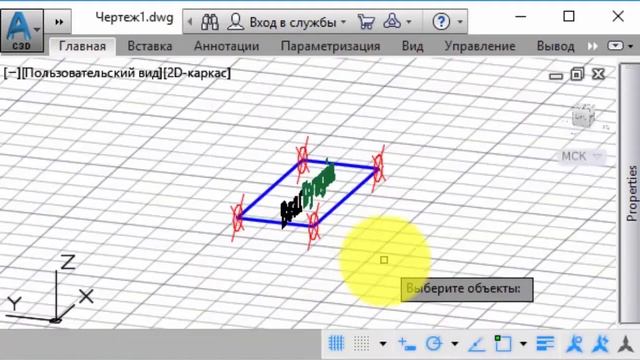The height and width of the screenshot is (360, 640).
Task: Click the Autodesk A360 triangle icon
Action: click(391, 22)
